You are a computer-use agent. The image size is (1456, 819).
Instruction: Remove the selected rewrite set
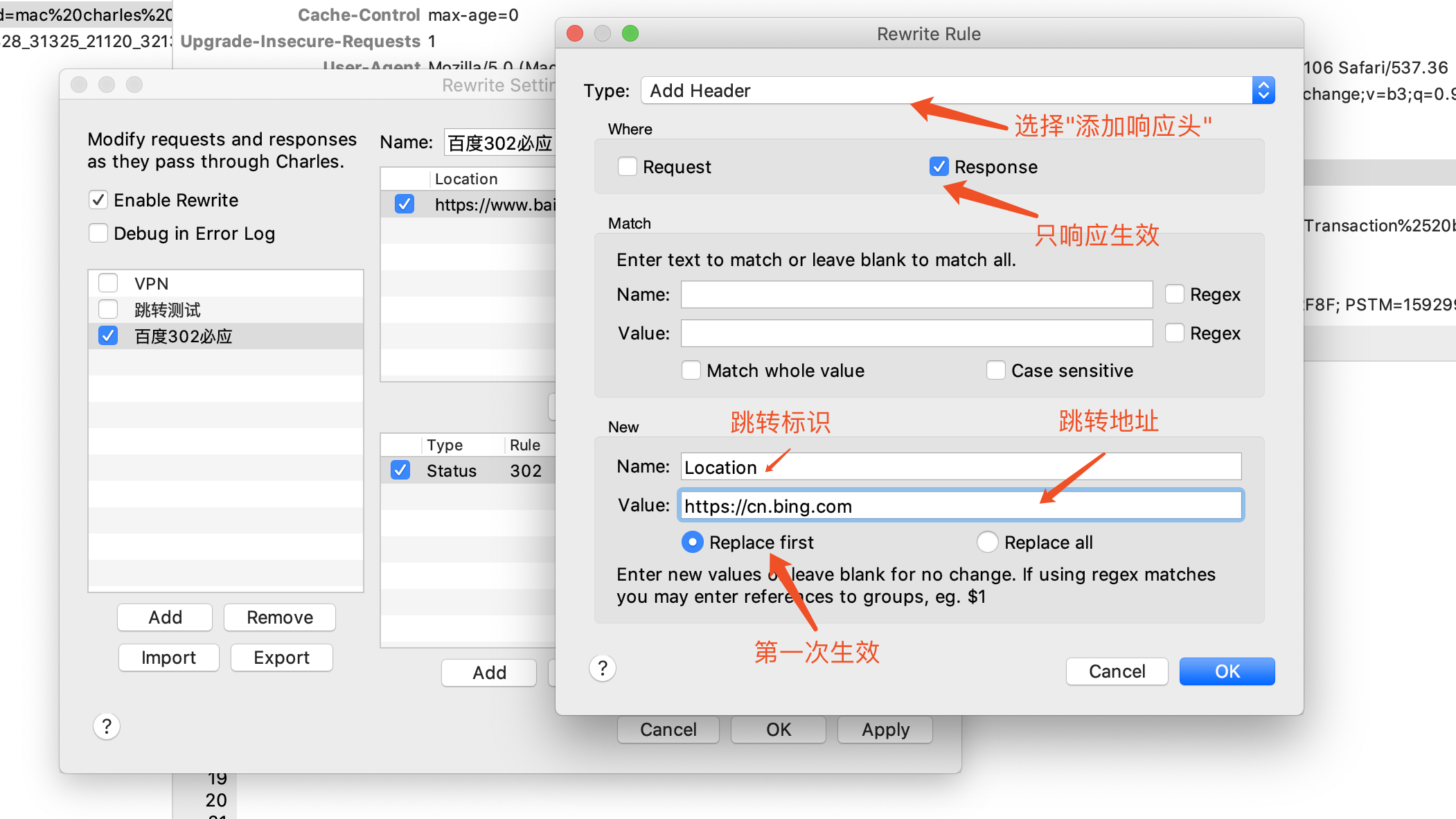(x=280, y=617)
